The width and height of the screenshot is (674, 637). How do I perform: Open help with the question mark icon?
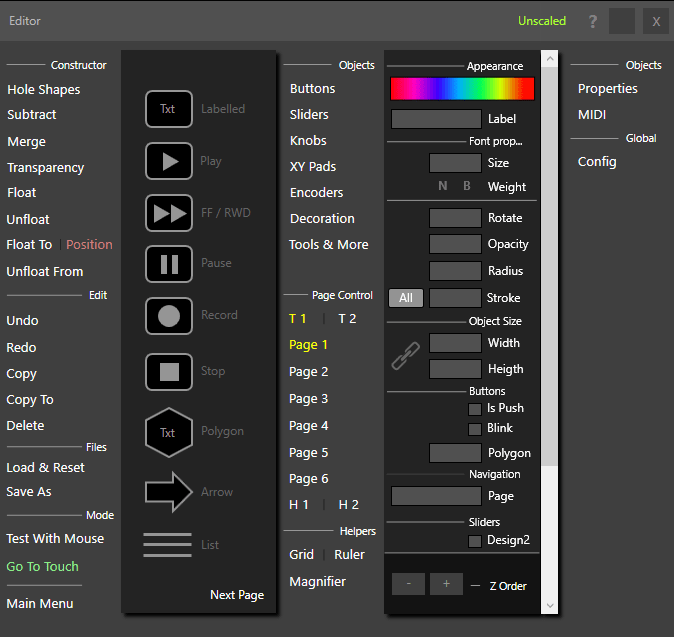pos(593,21)
